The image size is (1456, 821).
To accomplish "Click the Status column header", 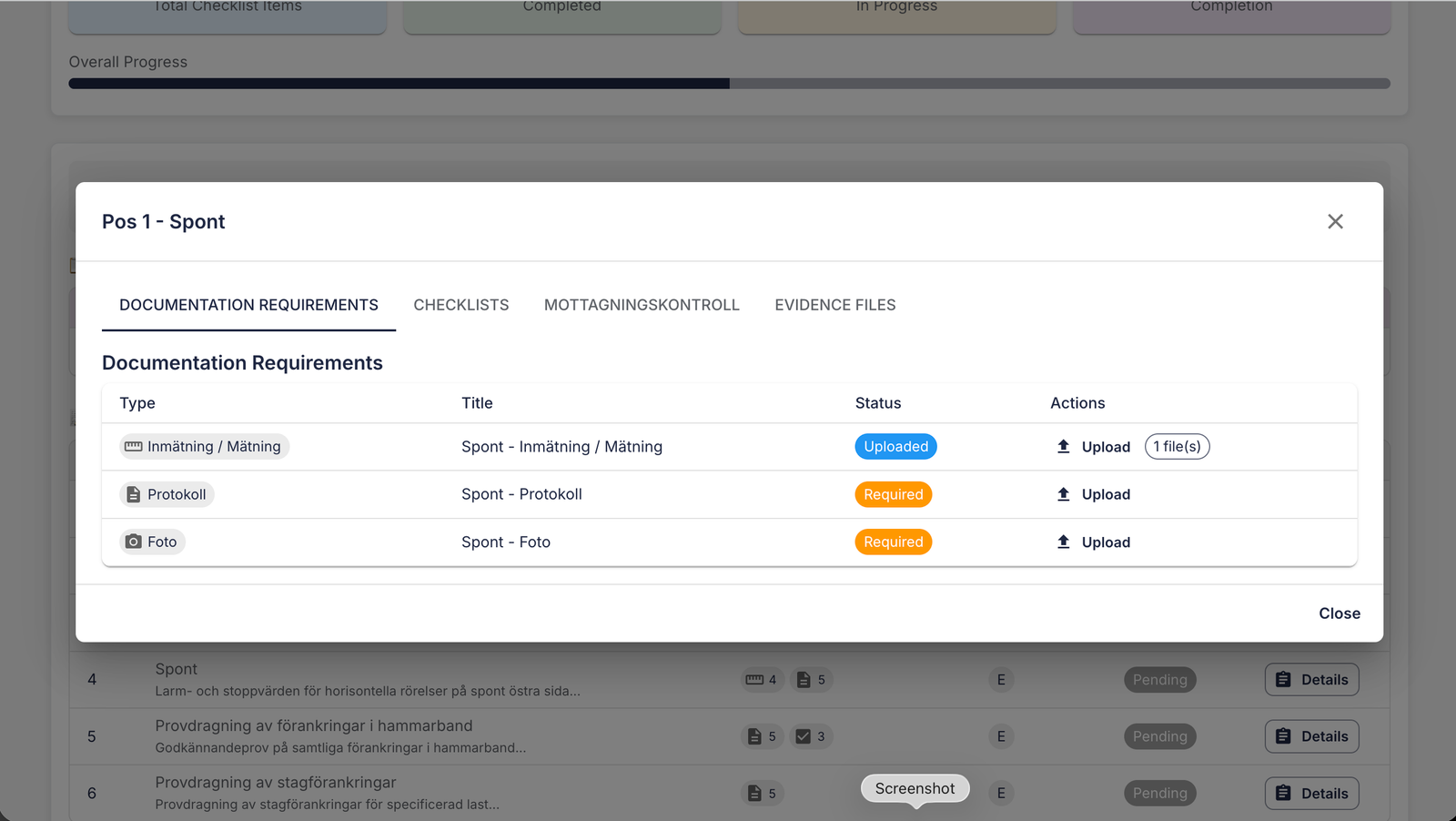I will pyautogui.click(x=878, y=403).
